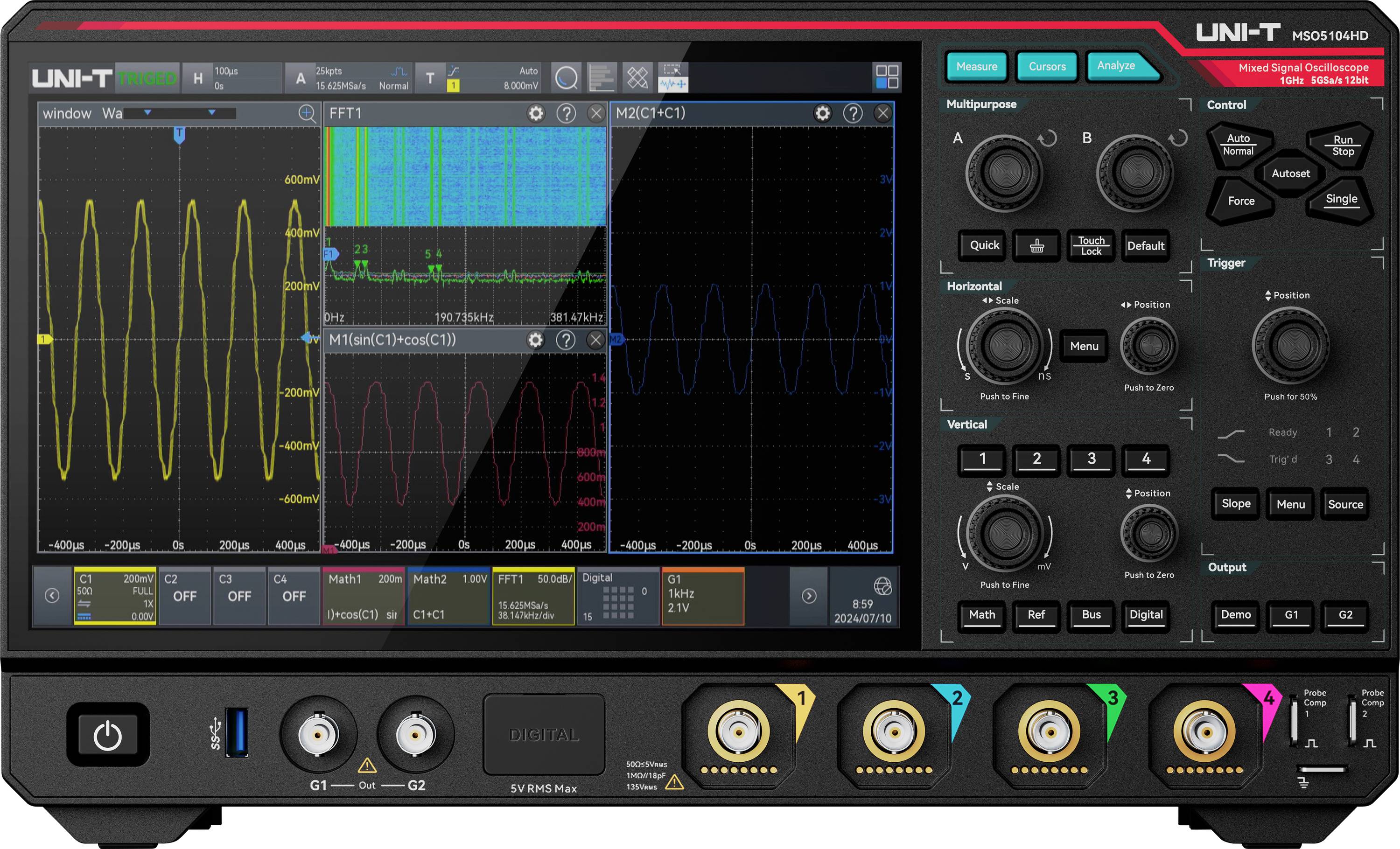This screenshot has height=849, width=1400.
Task: Click the blue trigger T marker on waveform
Action: click(x=180, y=135)
